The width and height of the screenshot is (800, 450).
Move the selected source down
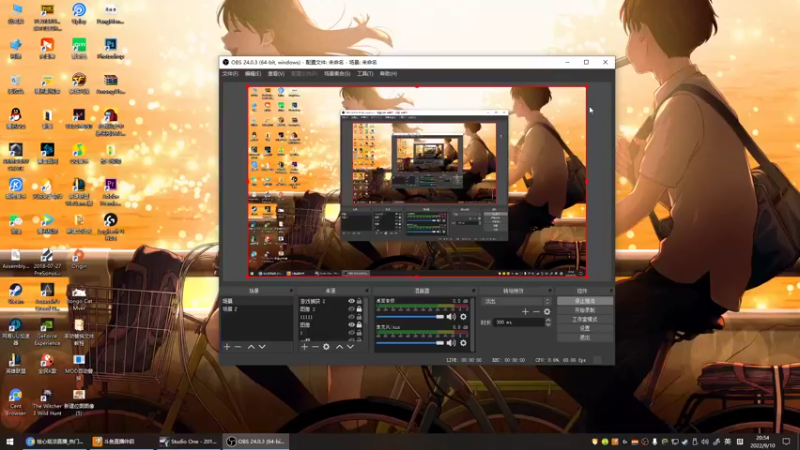[x=351, y=346]
